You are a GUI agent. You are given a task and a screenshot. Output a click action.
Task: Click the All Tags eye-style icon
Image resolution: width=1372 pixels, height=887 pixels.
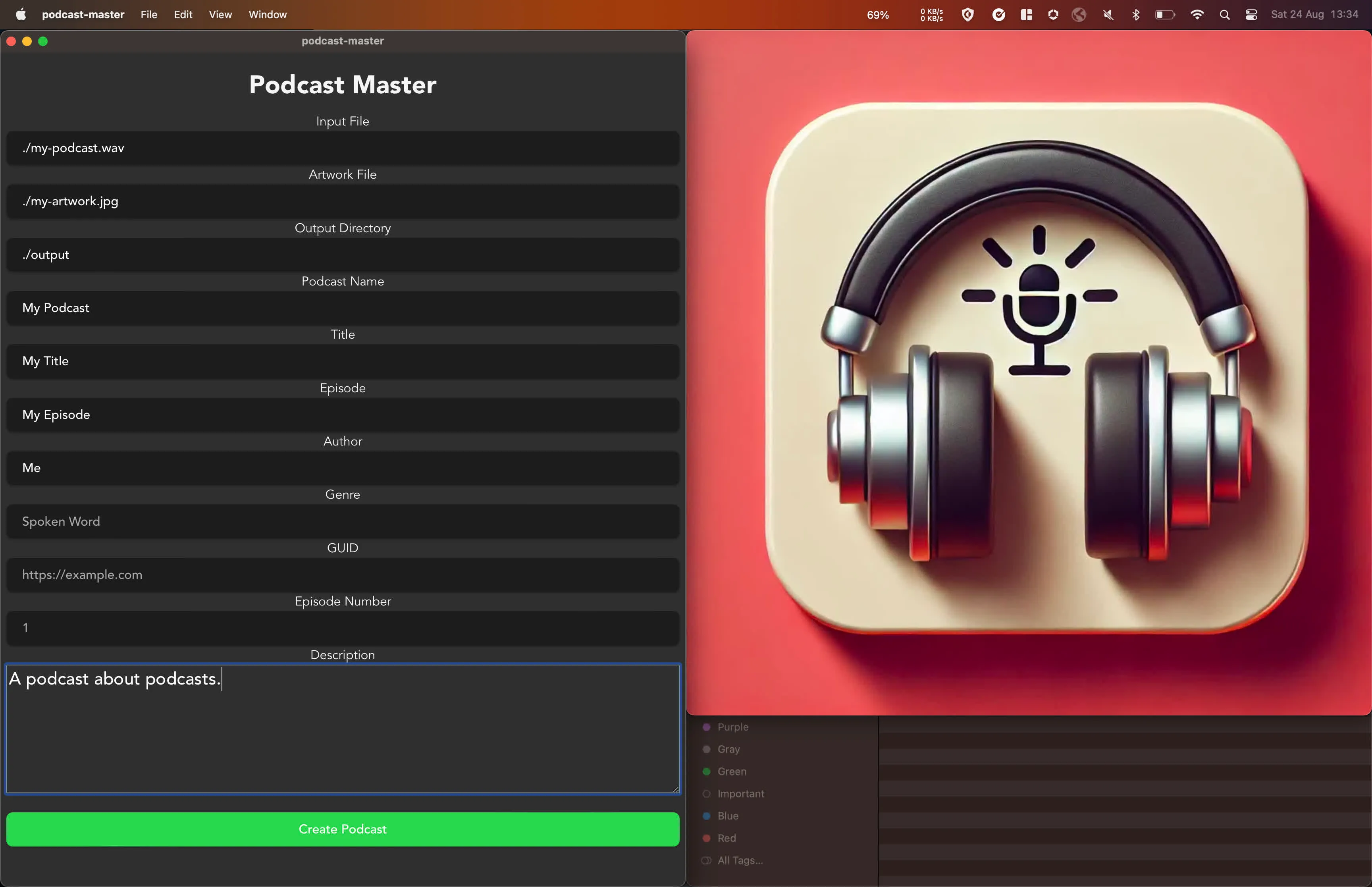click(706, 860)
